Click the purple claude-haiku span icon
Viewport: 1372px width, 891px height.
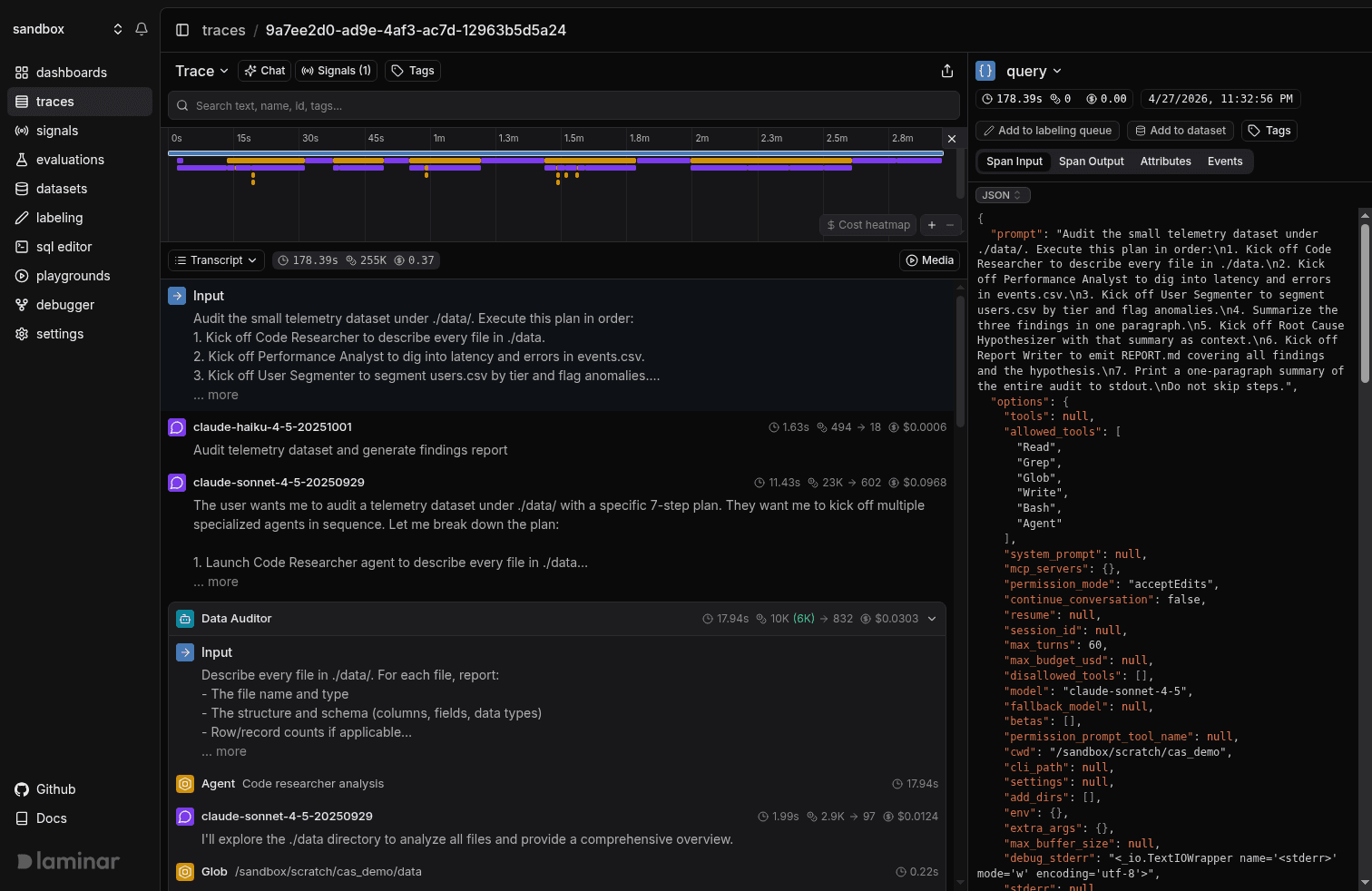(177, 427)
